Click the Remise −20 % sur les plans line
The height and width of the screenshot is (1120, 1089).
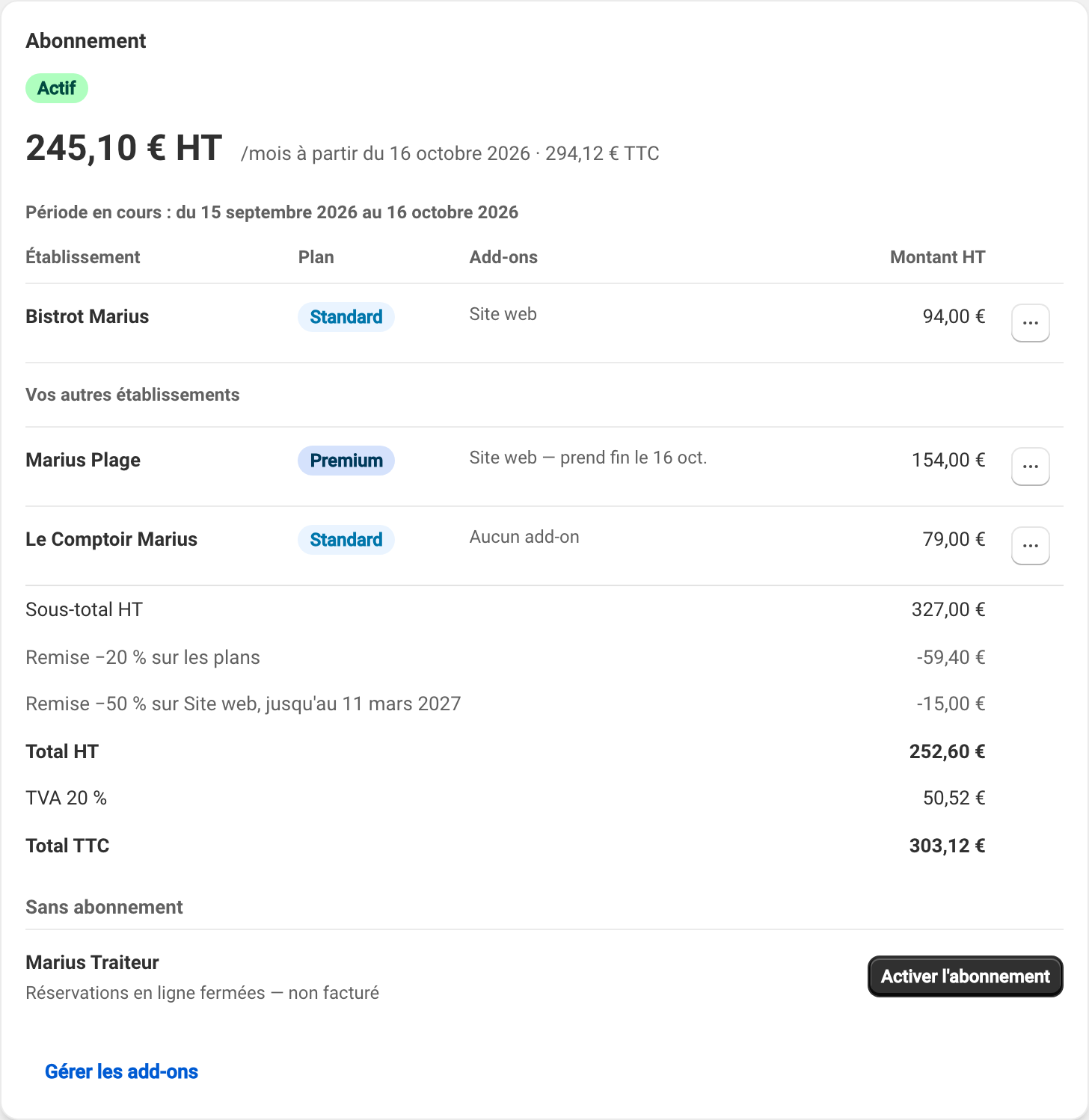(143, 657)
